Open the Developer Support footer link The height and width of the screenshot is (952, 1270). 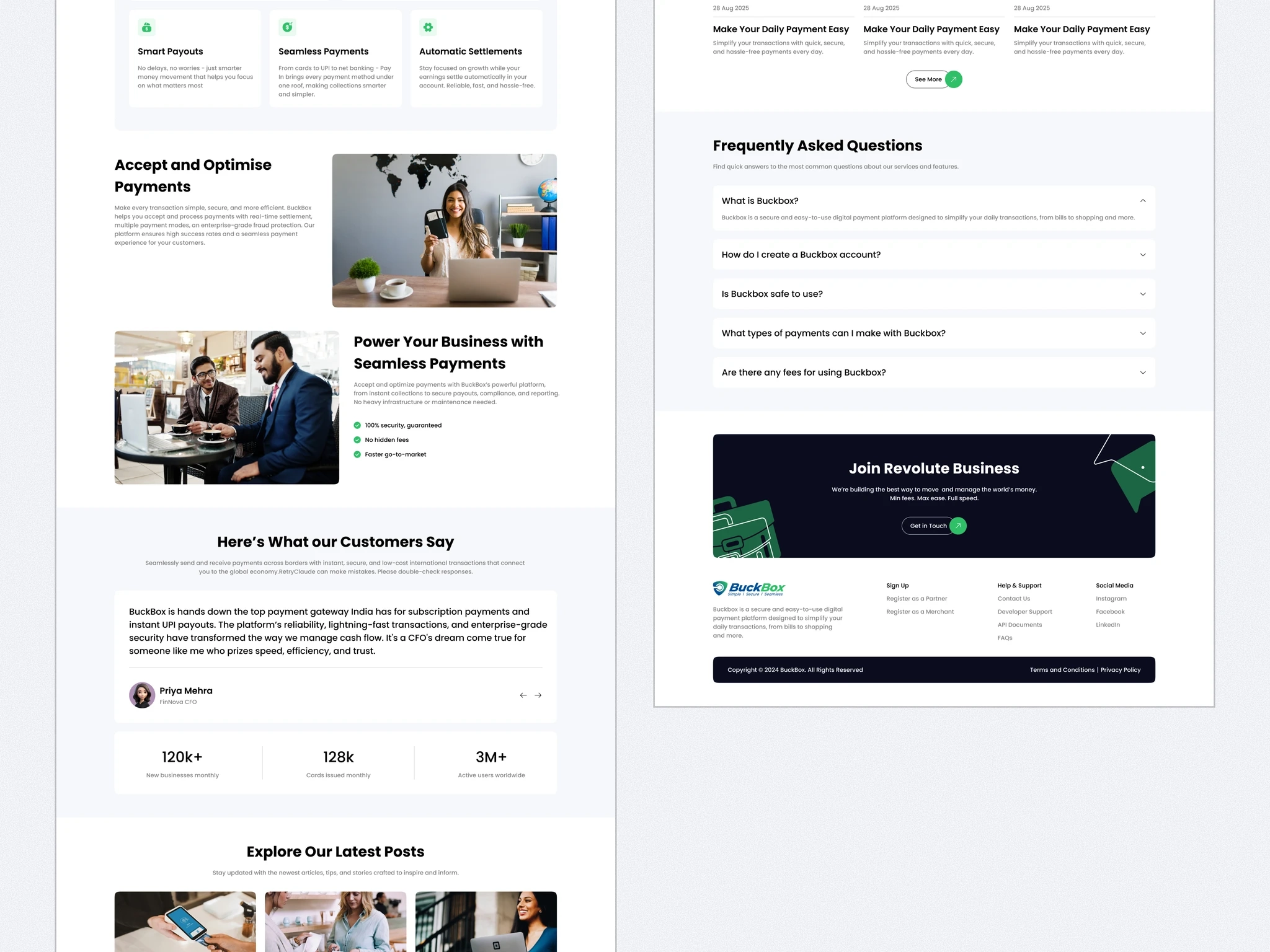coord(1024,612)
